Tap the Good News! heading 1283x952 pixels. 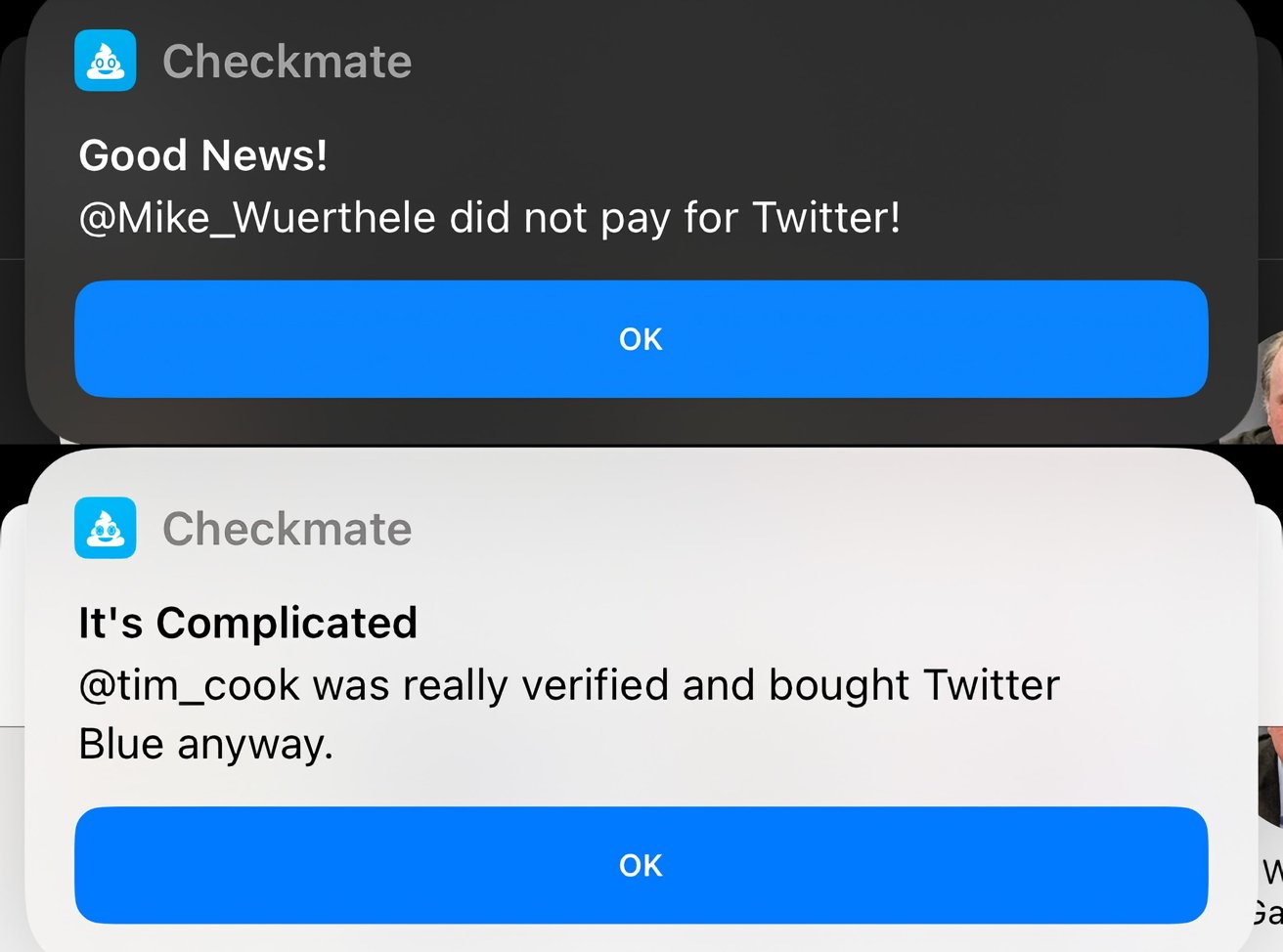click(x=203, y=155)
